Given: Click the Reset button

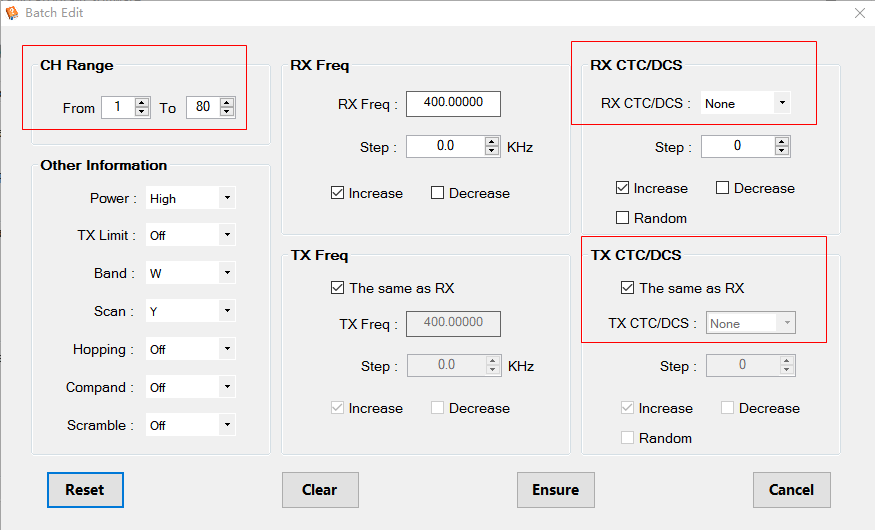Looking at the screenshot, I should 85,490.
